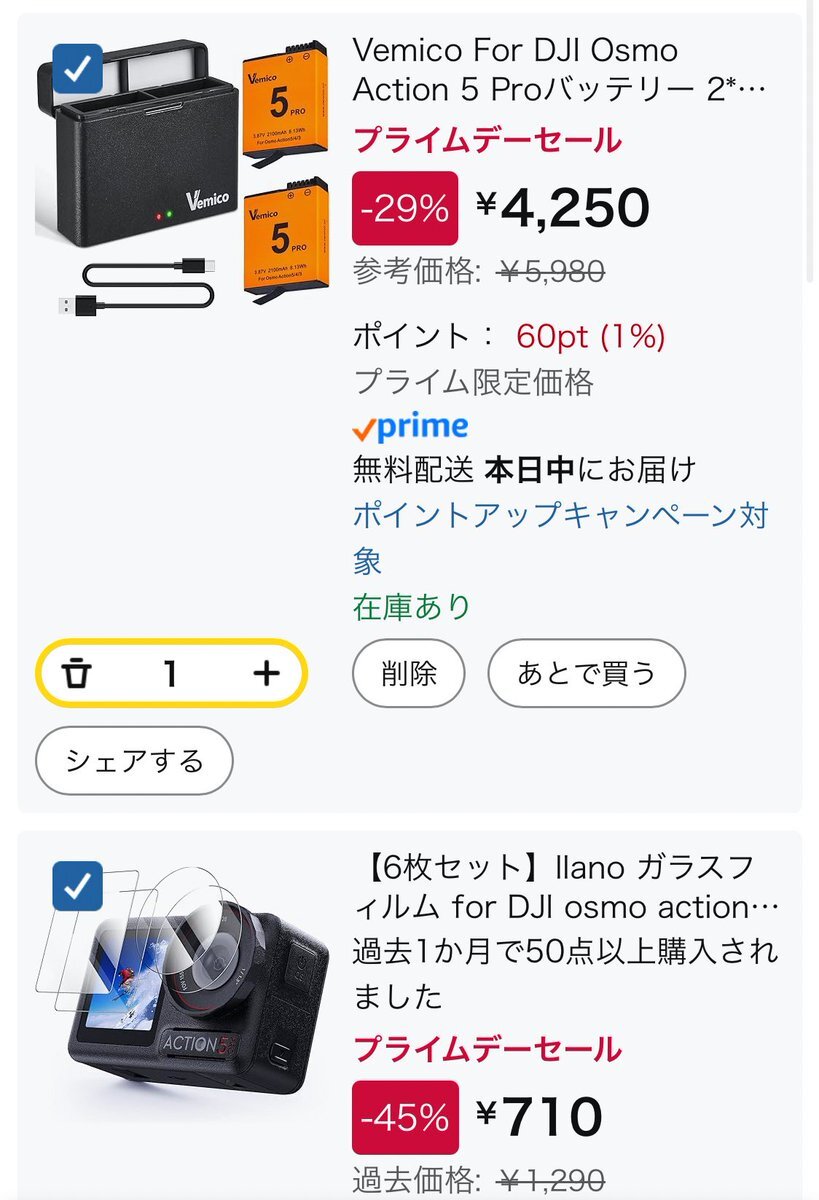
Task: Tap the あとで買う button
Action: [586, 674]
